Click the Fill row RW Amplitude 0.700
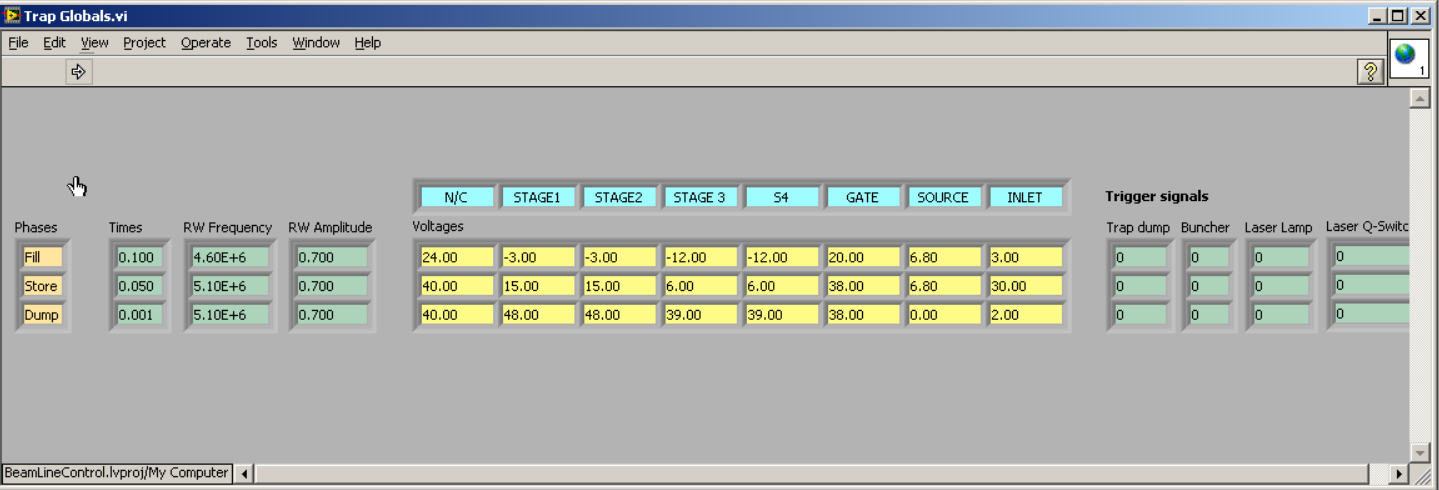1439x490 pixels. pos(332,257)
